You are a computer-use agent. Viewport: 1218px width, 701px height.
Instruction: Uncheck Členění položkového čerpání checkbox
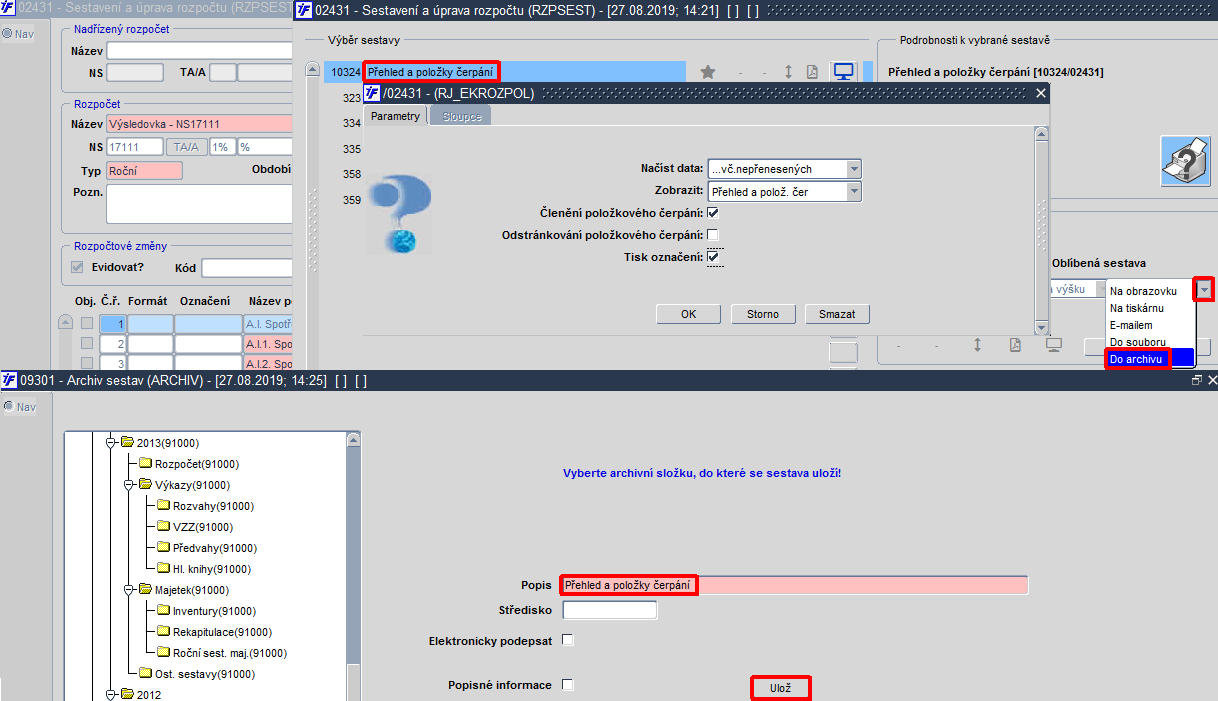pos(713,212)
